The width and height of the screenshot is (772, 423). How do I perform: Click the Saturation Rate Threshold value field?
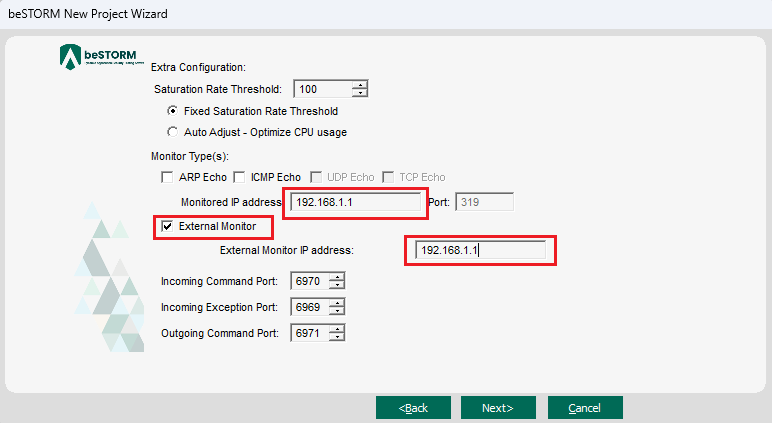(323, 89)
